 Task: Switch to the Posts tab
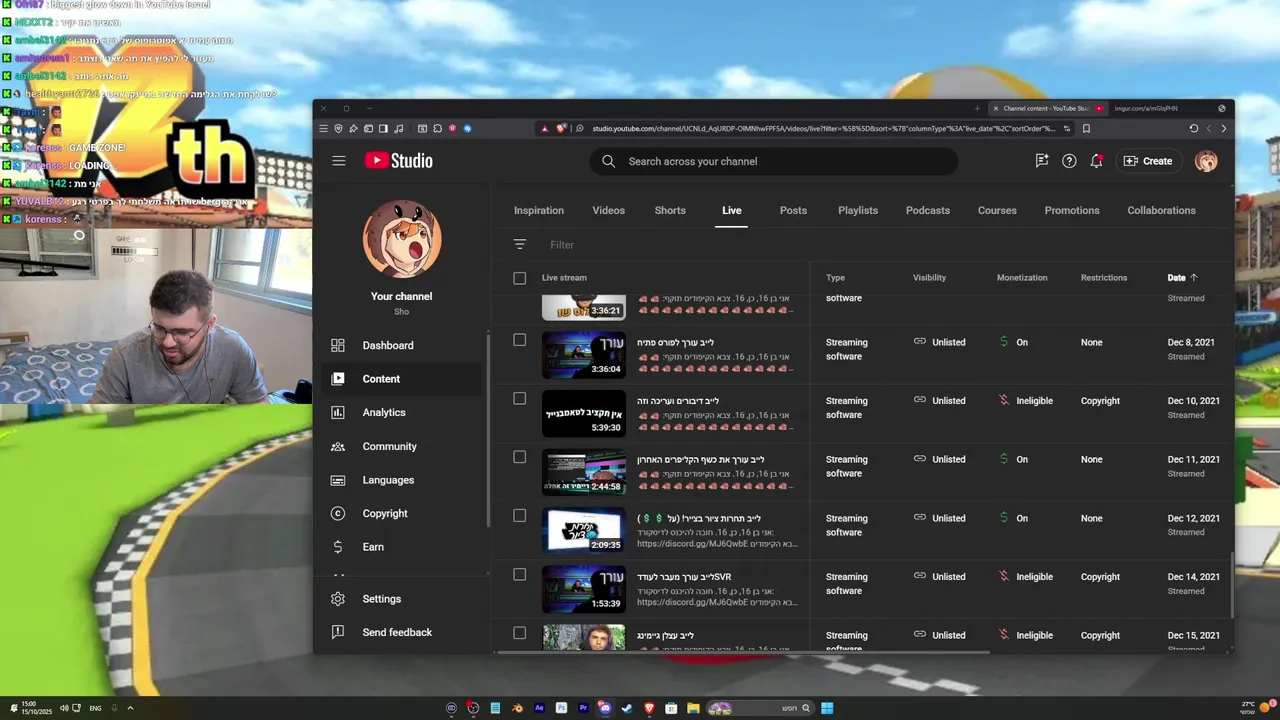793,210
